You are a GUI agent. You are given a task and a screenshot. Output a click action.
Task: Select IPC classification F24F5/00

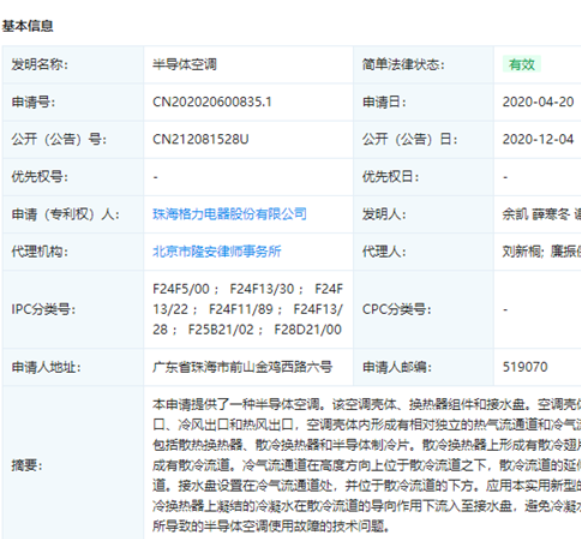click(181, 289)
